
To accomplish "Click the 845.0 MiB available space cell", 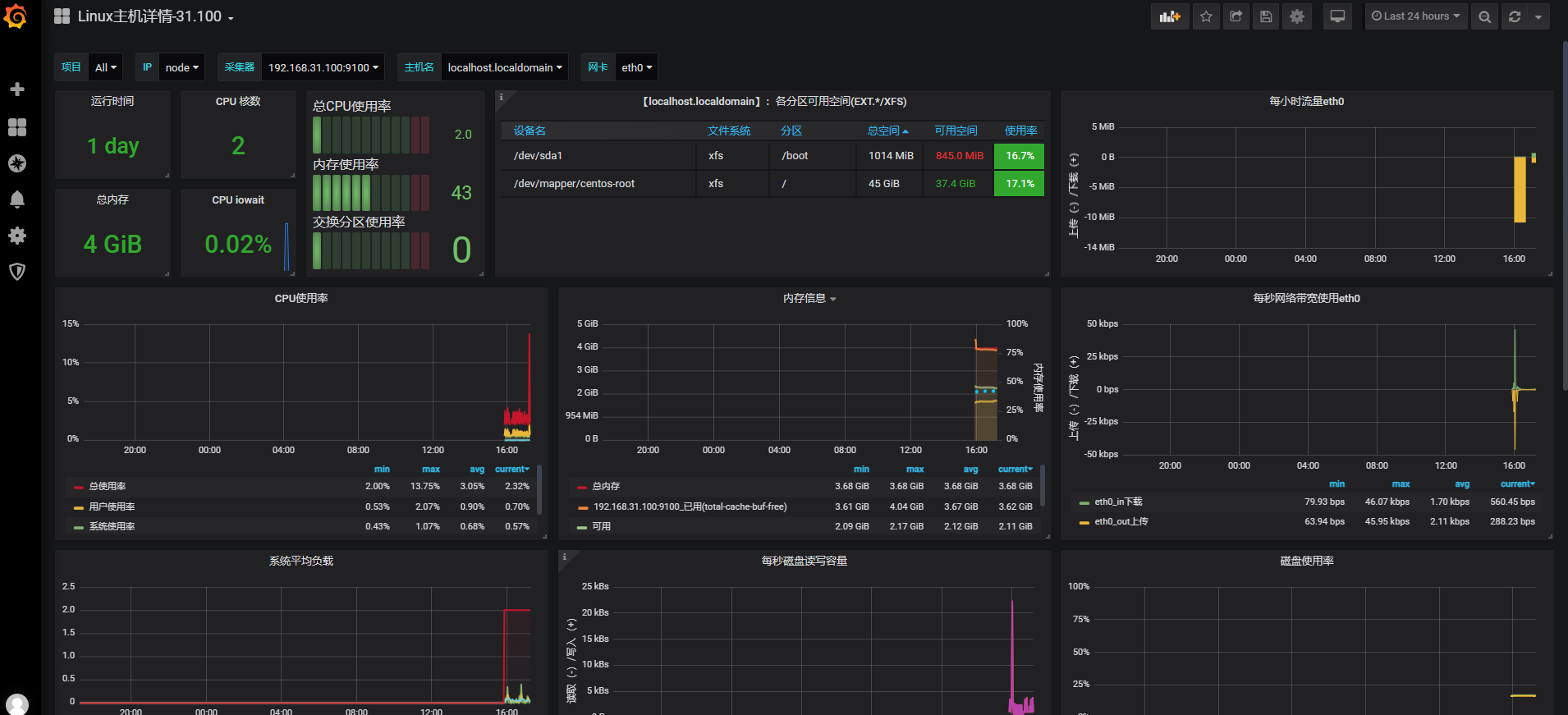I will (x=959, y=156).
